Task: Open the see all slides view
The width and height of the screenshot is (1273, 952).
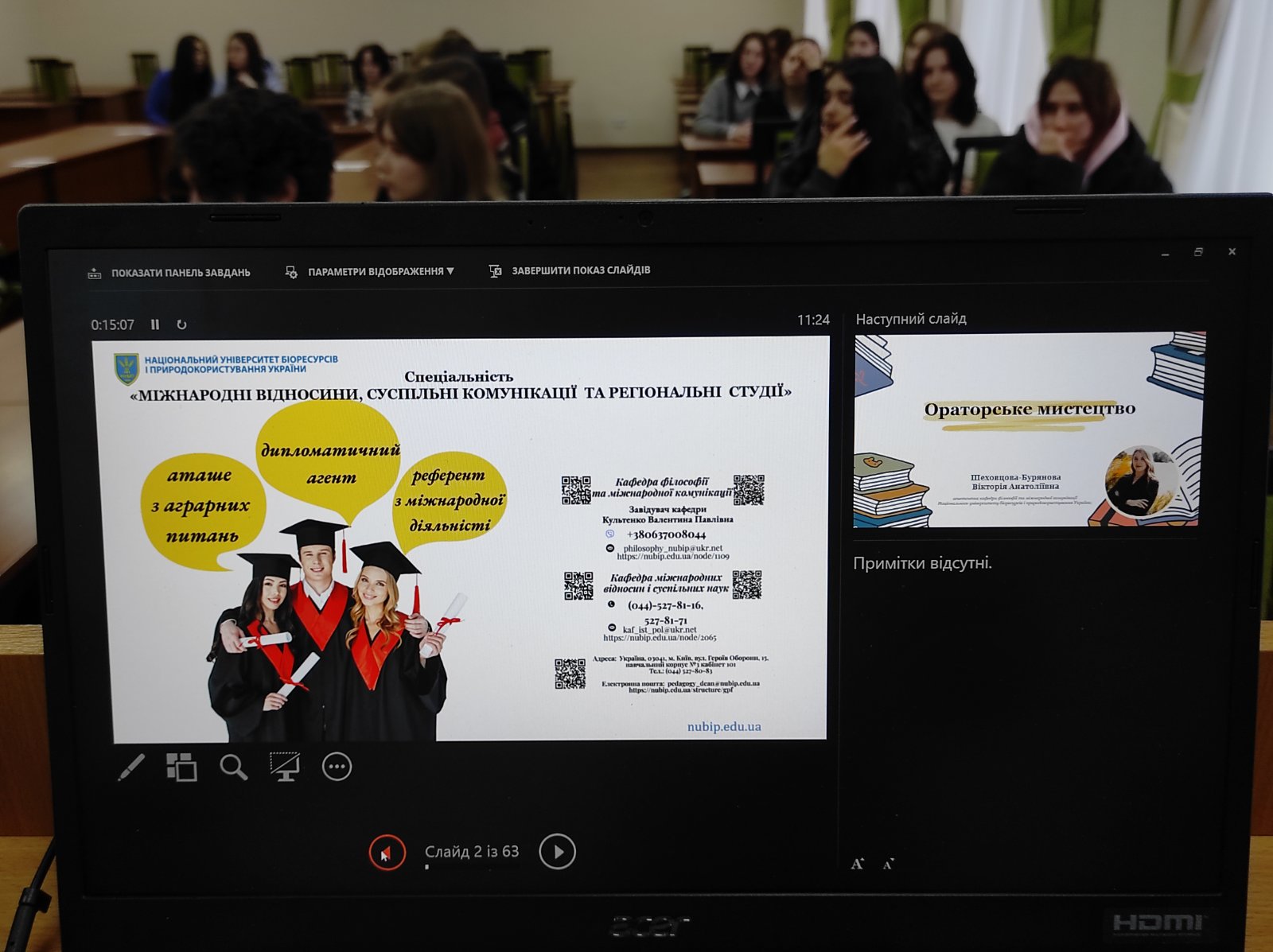Action: click(x=181, y=767)
